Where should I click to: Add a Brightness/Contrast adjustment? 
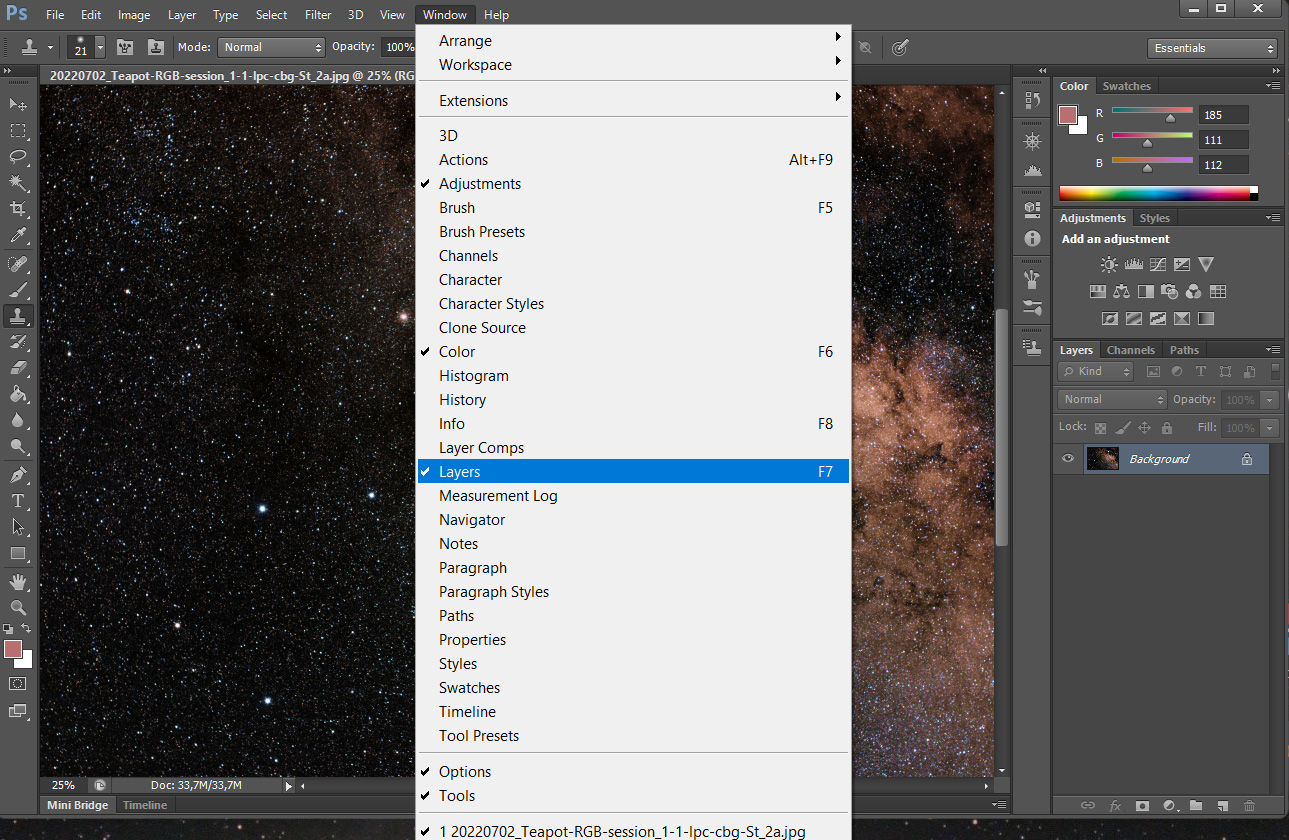click(1109, 265)
